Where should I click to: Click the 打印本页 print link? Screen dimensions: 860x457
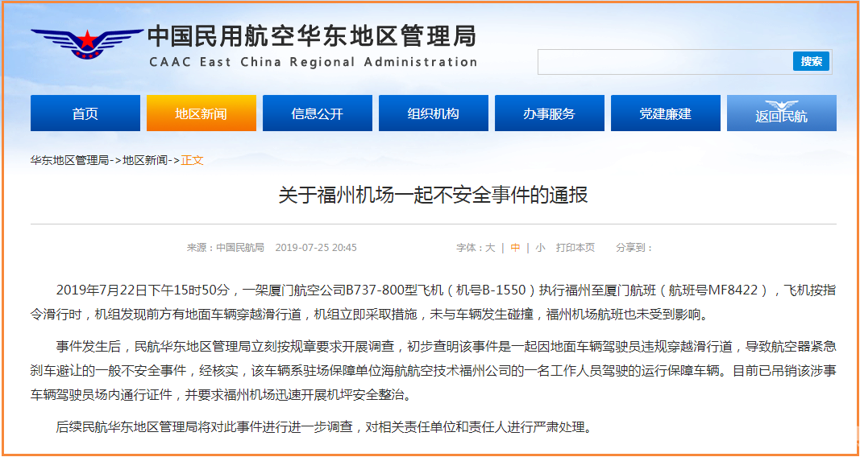(x=575, y=247)
